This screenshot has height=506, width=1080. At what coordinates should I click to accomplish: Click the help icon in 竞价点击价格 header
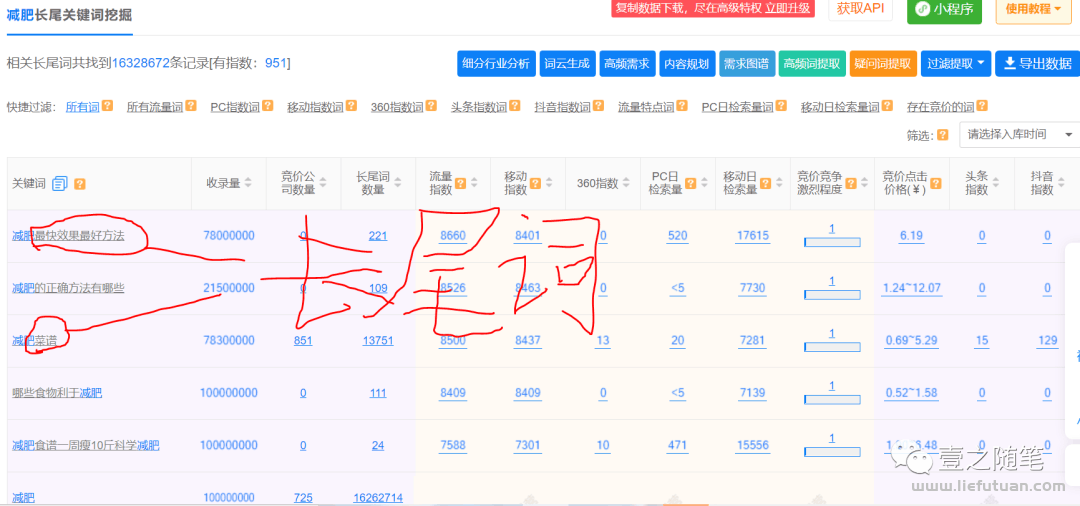click(935, 183)
